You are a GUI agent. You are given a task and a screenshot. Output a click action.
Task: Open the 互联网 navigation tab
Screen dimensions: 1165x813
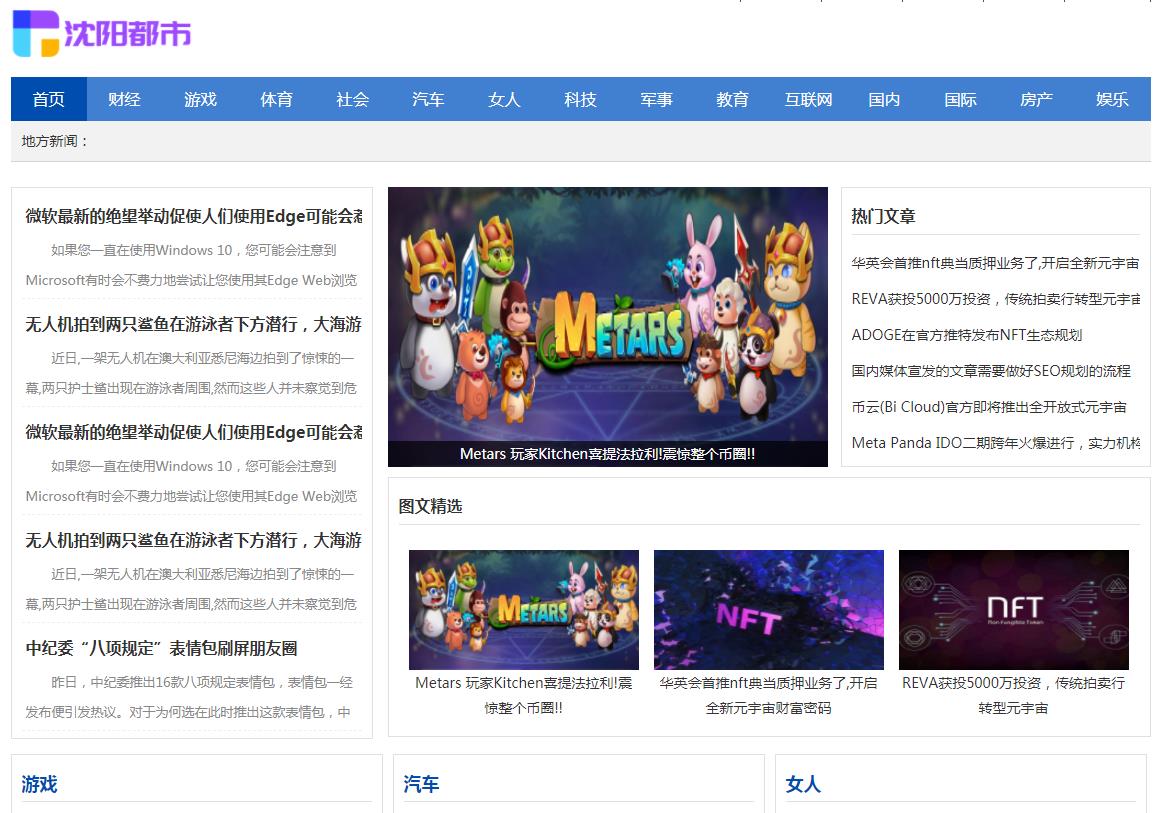pos(808,99)
